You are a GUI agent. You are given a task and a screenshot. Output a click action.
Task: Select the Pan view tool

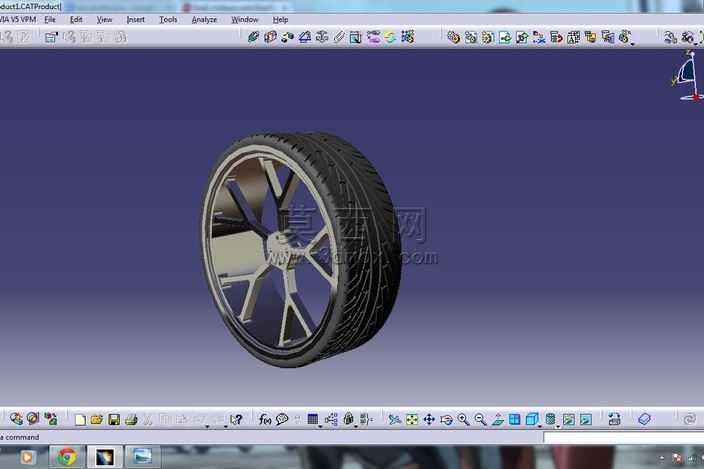pos(429,420)
